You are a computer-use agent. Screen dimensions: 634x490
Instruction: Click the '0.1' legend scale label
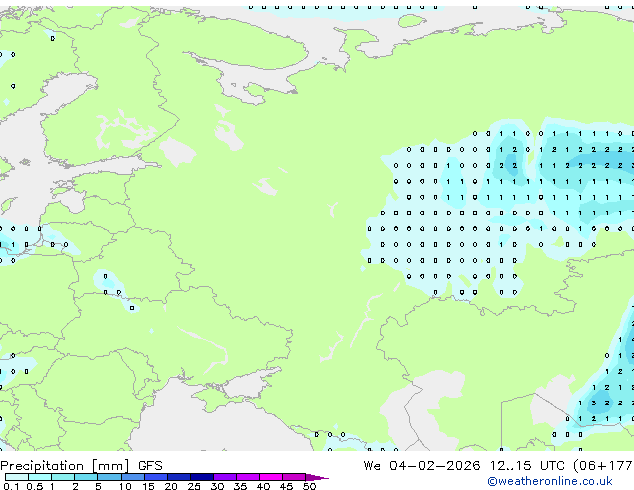[11, 486]
